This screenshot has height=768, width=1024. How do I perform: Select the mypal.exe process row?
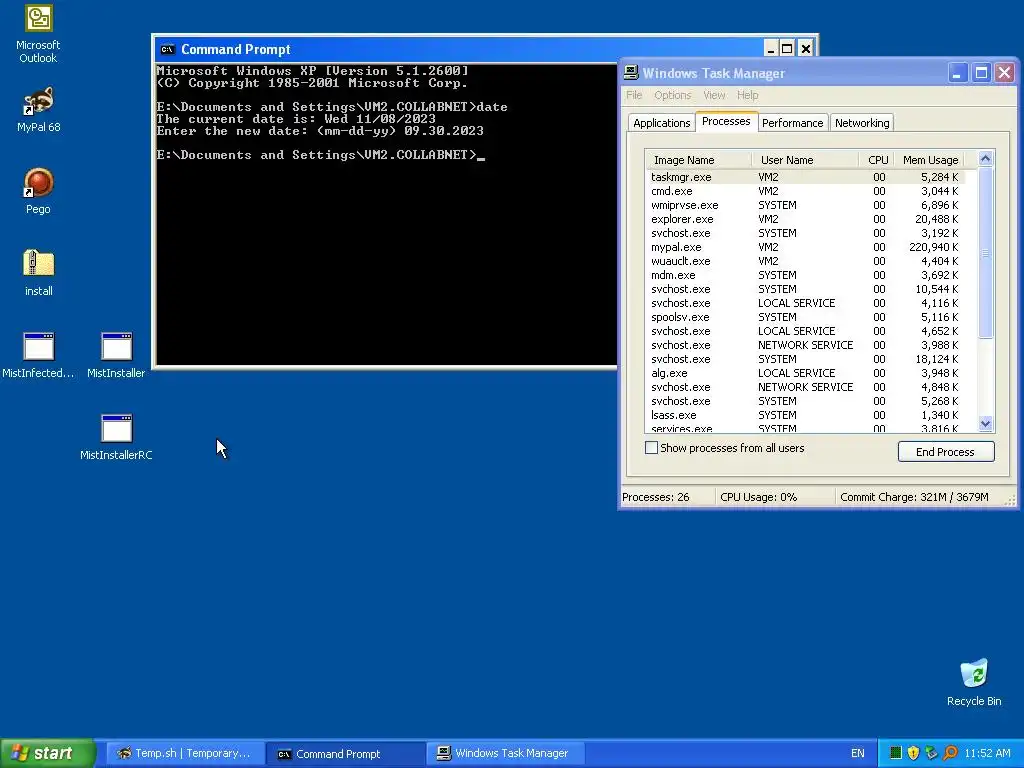pos(805,248)
